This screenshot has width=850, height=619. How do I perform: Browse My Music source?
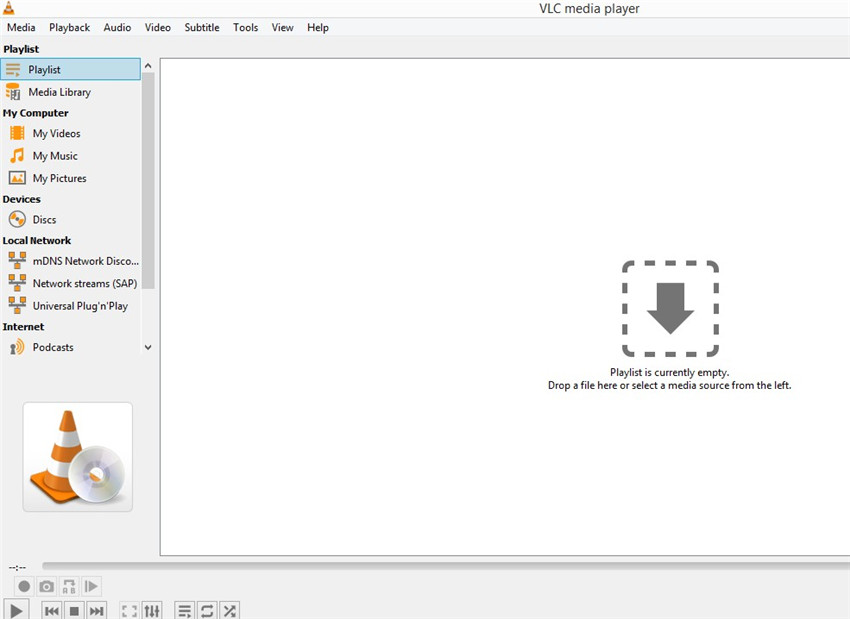click(70, 156)
